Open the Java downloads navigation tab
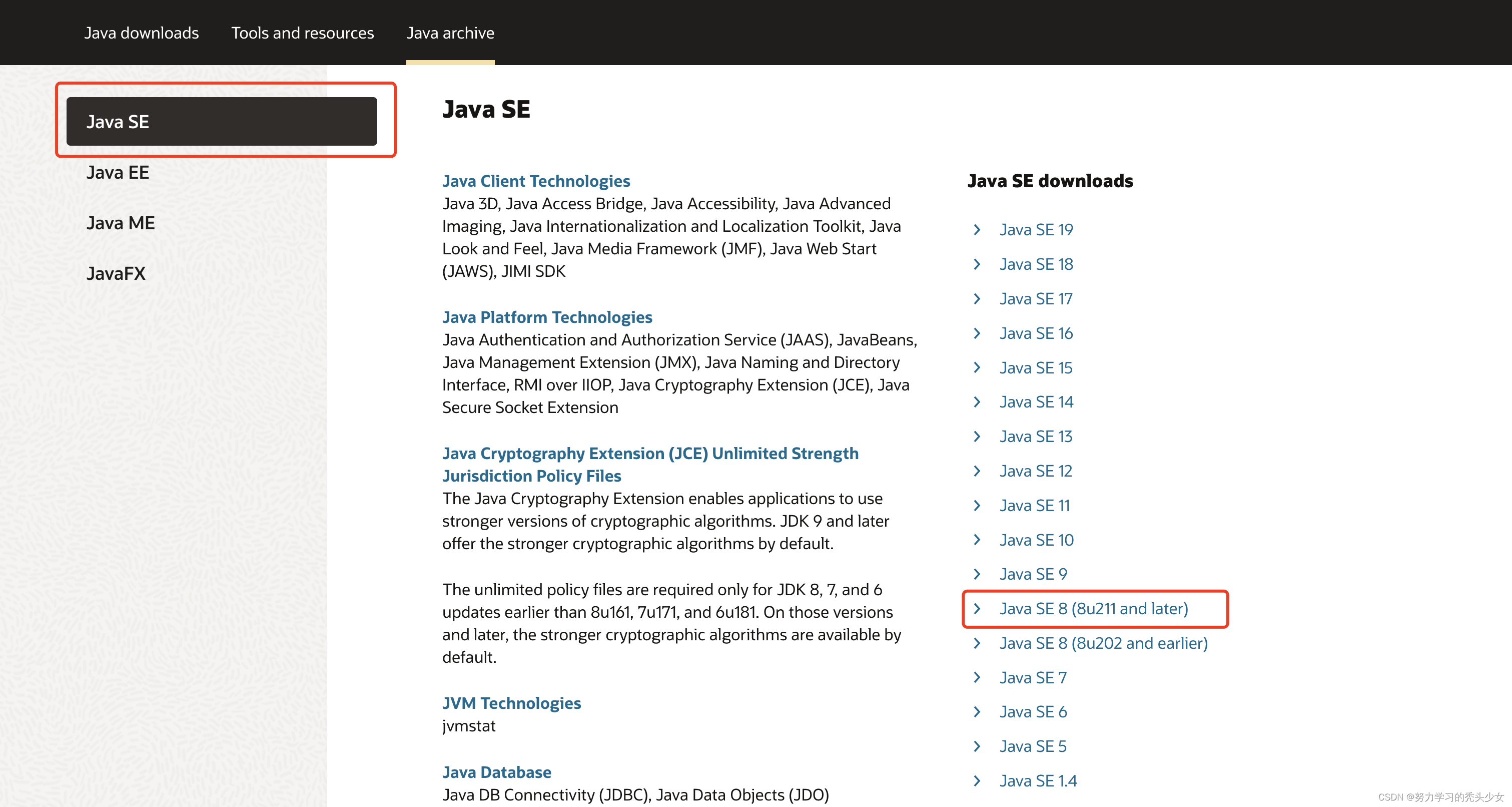The width and height of the screenshot is (1512, 807). click(x=142, y=33)
